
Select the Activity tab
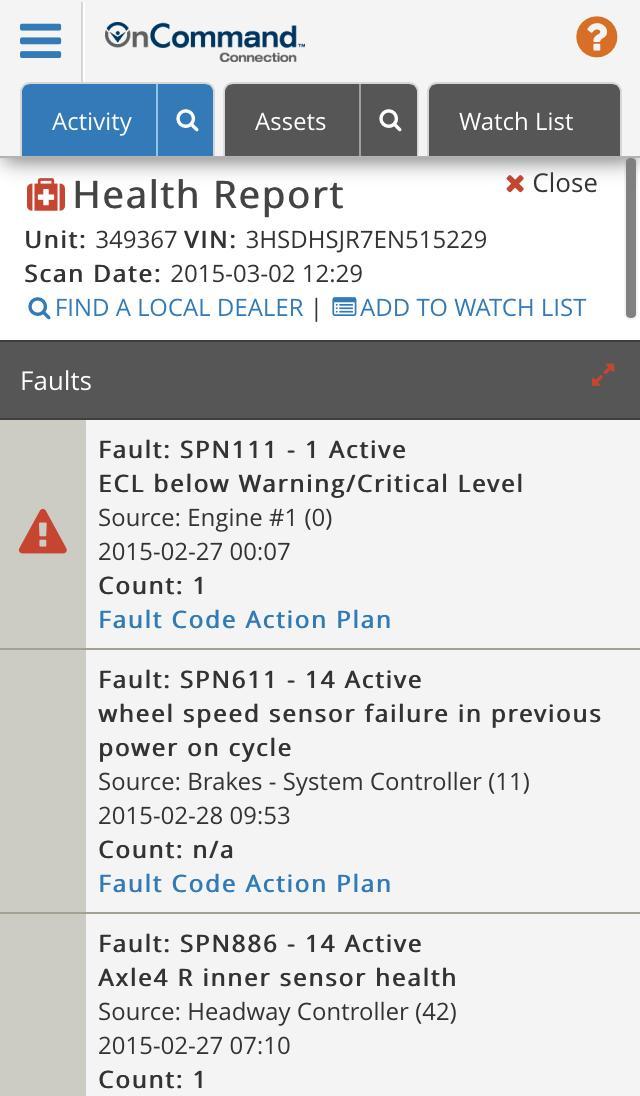(x=91, y=121)
